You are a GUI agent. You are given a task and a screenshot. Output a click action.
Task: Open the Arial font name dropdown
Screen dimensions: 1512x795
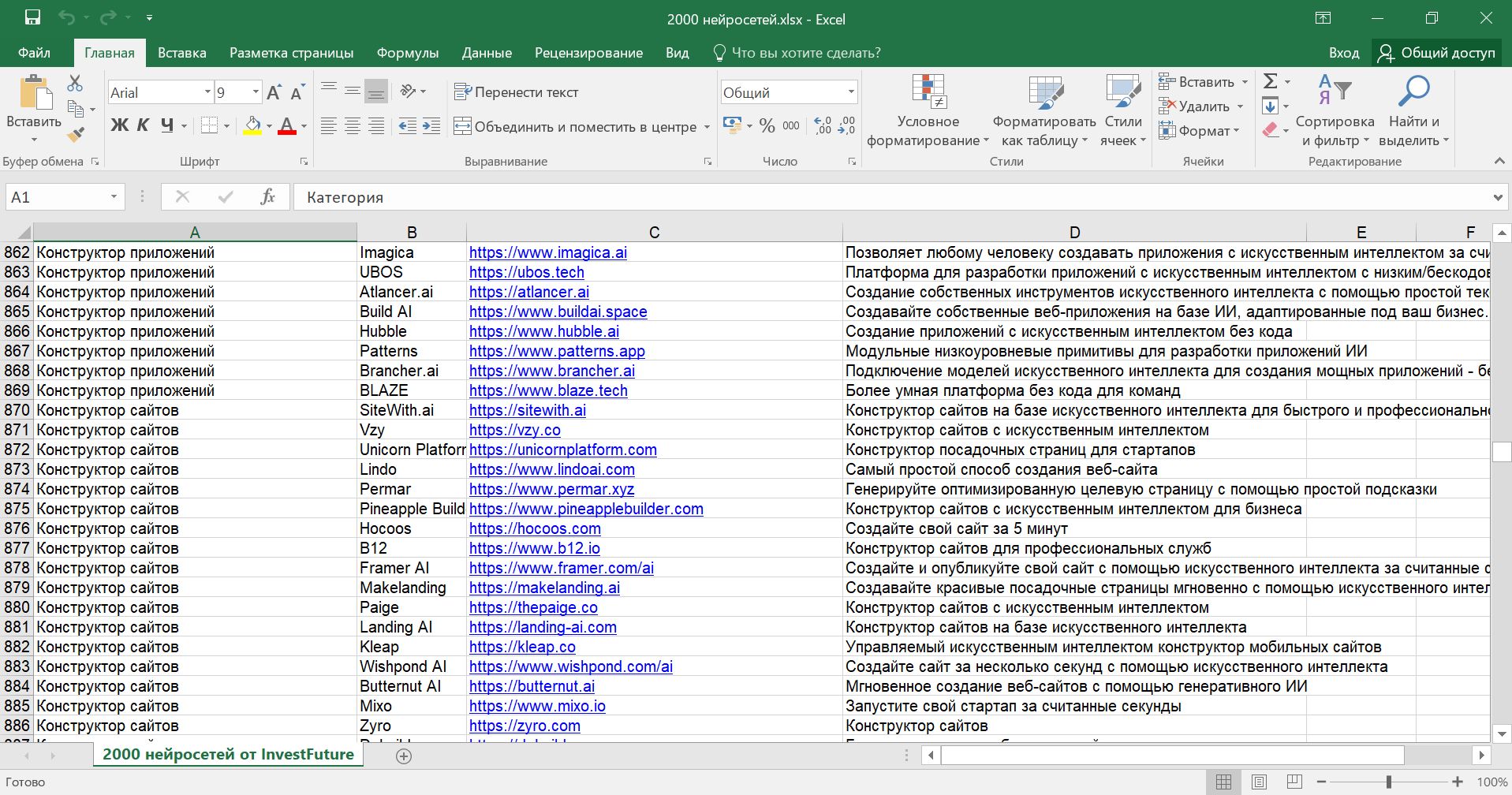[207, 92]
